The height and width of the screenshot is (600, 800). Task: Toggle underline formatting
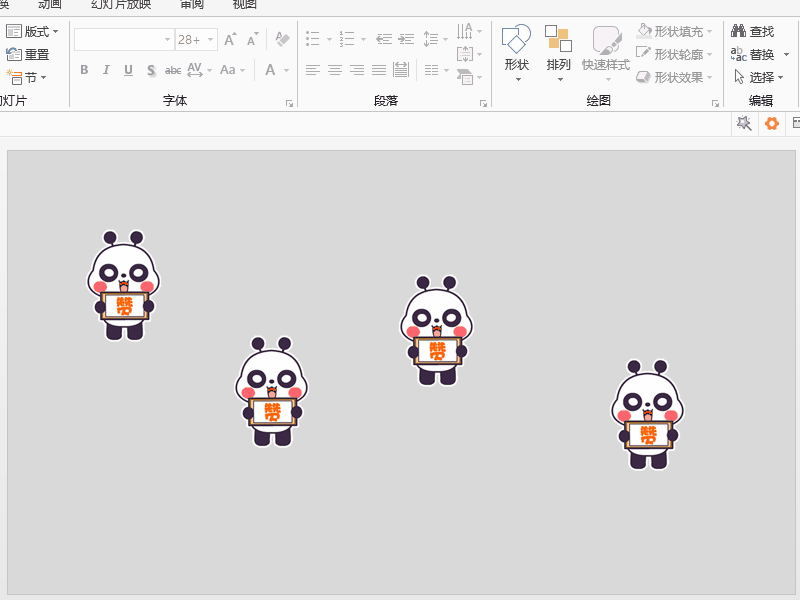click(x=128, y=70)
